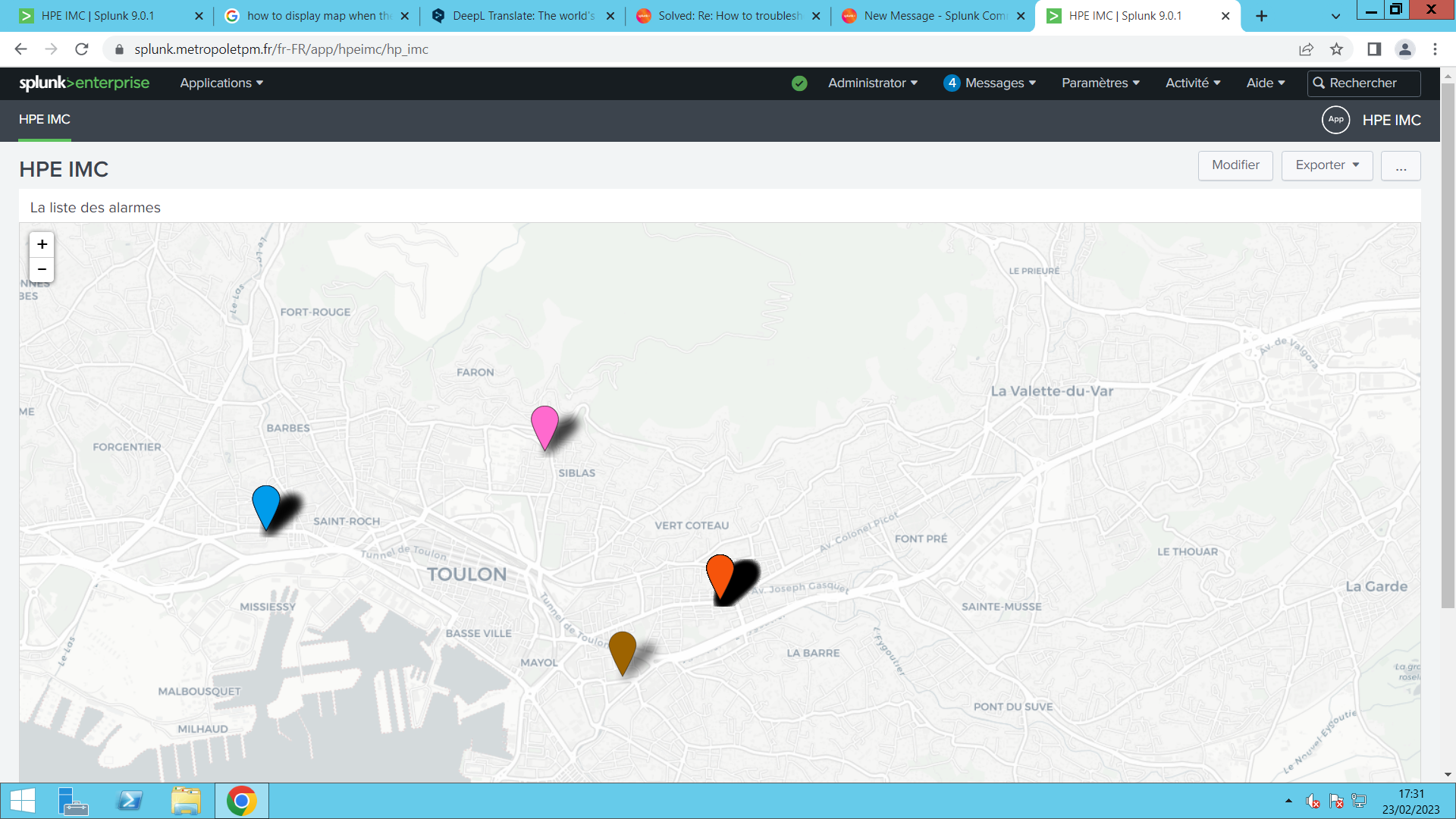1456x819 pixels.
Task: Zoom out on the map
Action: pos(42,269)
